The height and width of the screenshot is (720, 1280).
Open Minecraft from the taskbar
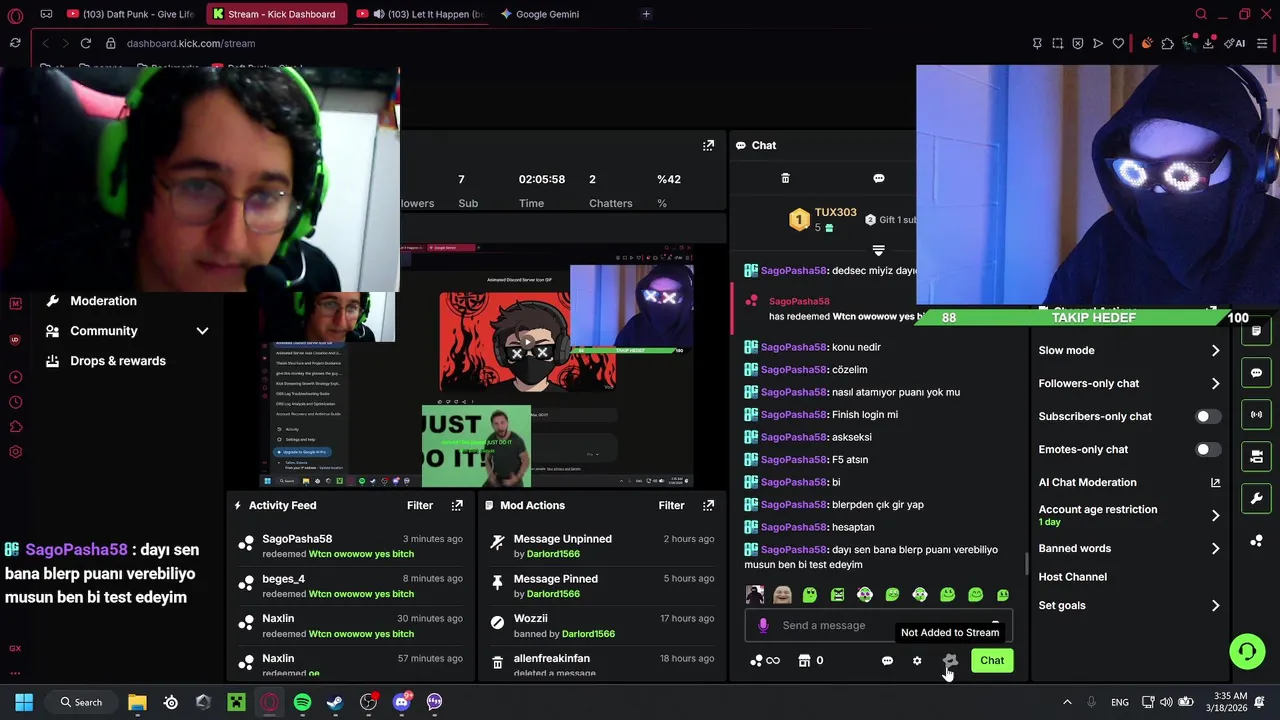pos(236,702)
